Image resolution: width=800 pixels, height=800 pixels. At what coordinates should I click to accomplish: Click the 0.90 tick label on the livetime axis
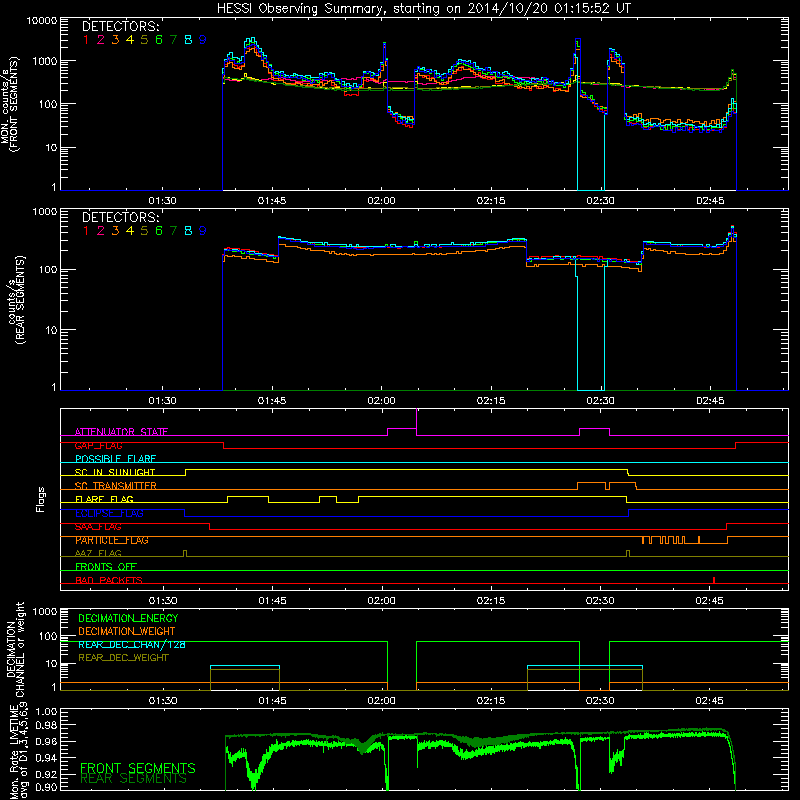coord(46,787)
